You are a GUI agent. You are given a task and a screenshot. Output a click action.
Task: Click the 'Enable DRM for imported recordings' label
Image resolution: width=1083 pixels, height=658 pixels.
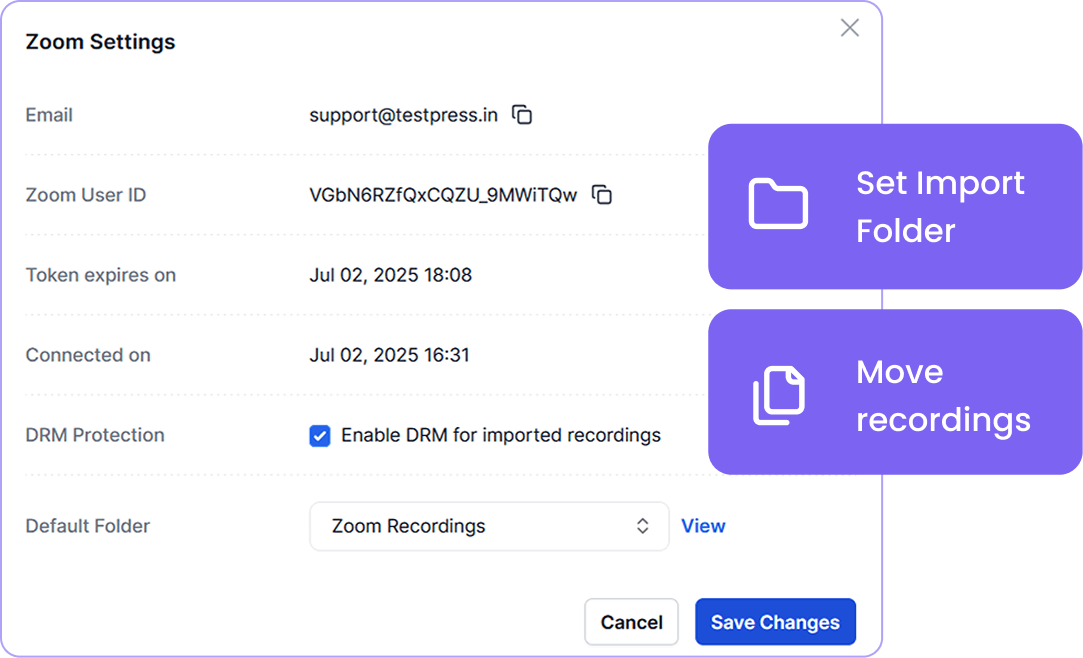(500, 435)
